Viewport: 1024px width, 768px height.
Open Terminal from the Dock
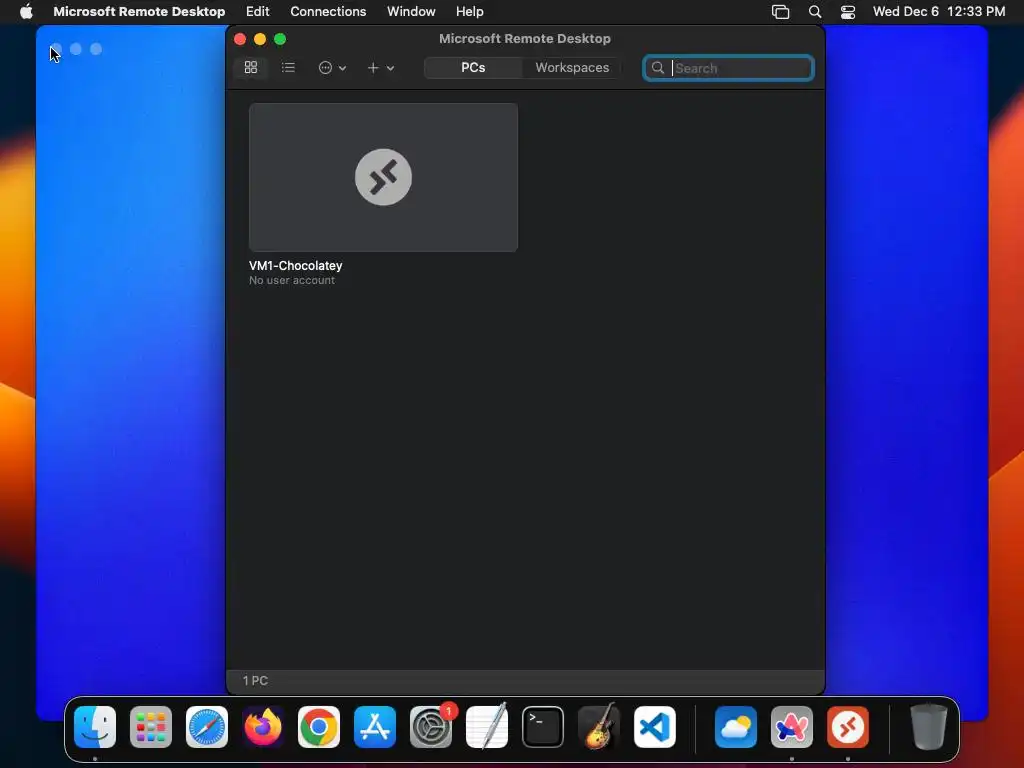click(543, 727)
